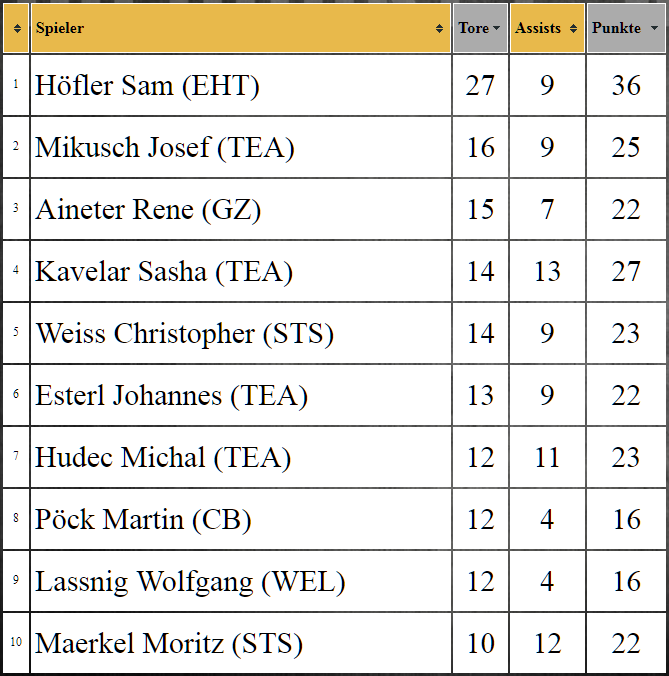Click Kavelar Sasha's 13 assists cell
Screen dimensions: 669x676
coord(547,272)
